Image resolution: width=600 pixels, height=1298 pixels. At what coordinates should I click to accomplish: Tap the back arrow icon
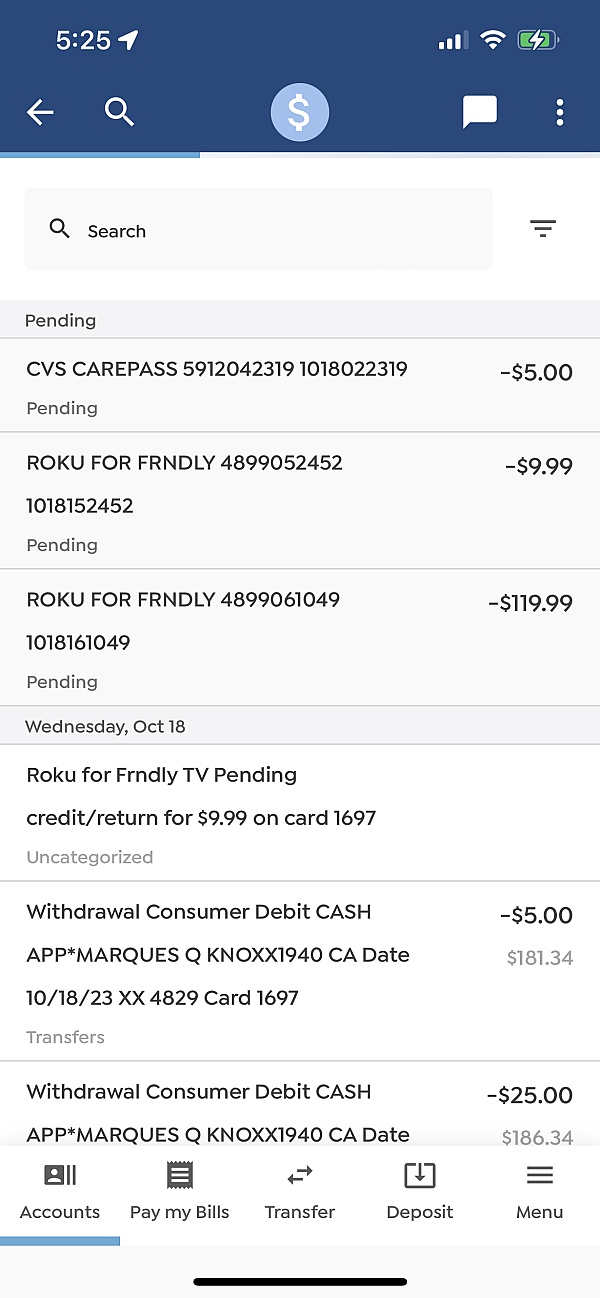pyautogui.click(x=40, y=113)
